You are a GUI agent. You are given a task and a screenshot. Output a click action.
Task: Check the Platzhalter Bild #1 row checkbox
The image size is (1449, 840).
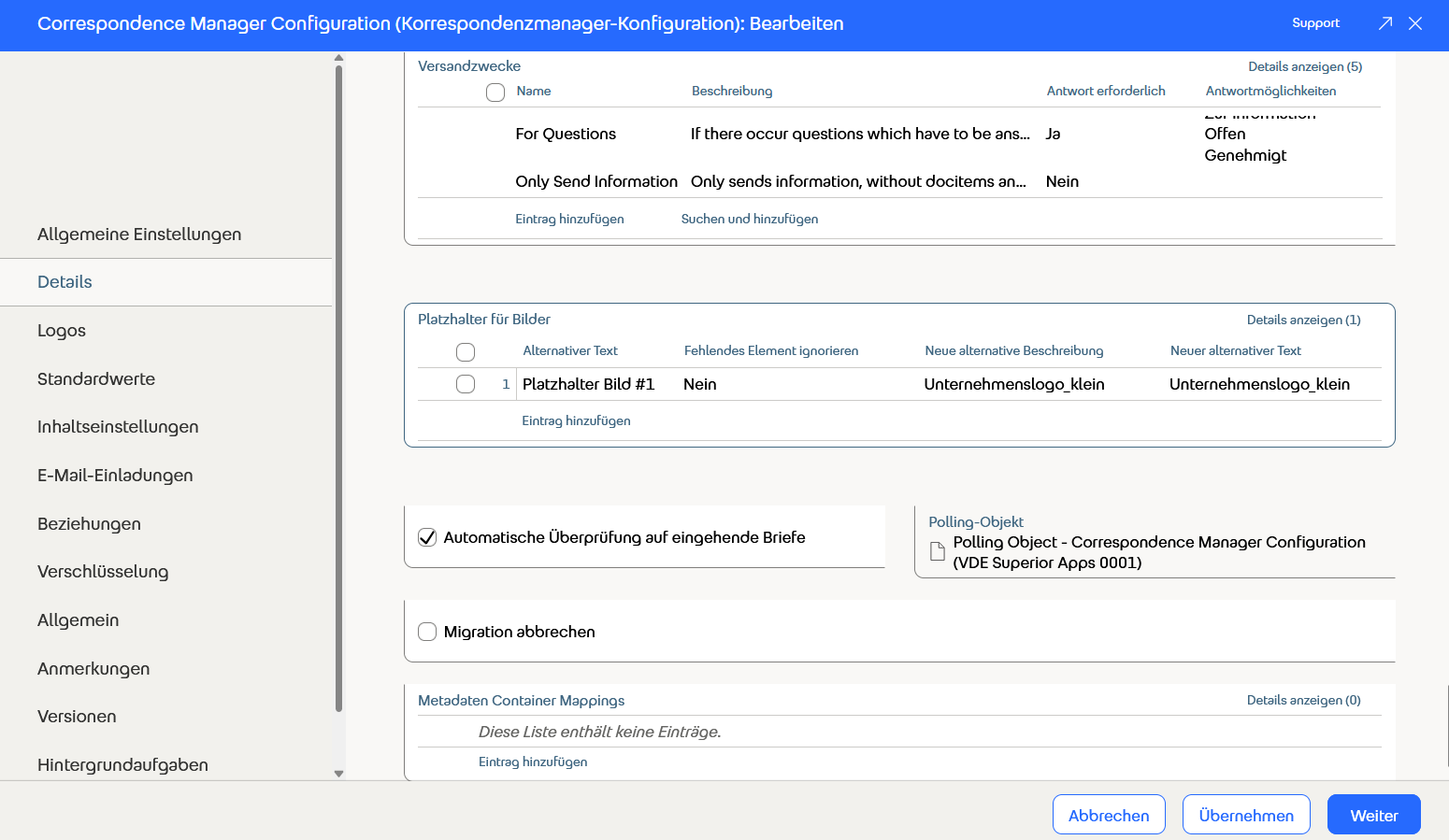pos(466,384)
